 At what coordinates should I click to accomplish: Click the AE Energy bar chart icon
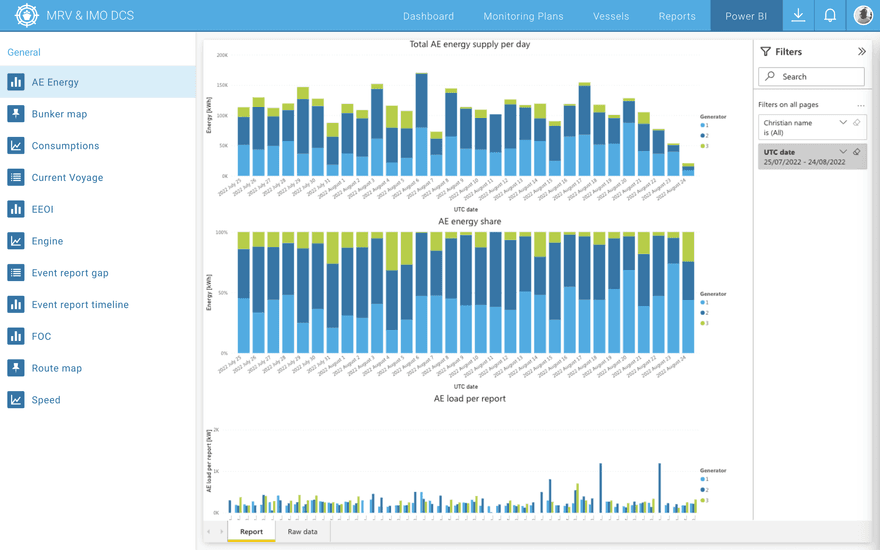(16, 82)
